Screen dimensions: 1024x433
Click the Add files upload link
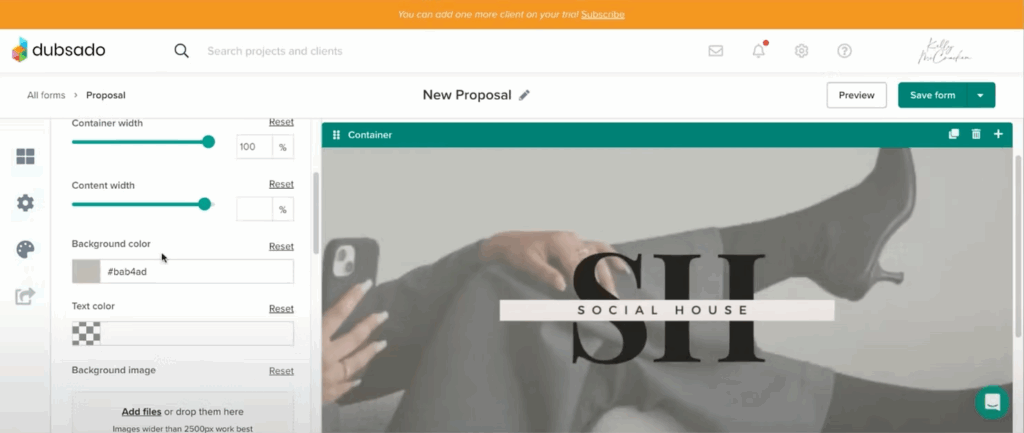(x=142, y=412)
